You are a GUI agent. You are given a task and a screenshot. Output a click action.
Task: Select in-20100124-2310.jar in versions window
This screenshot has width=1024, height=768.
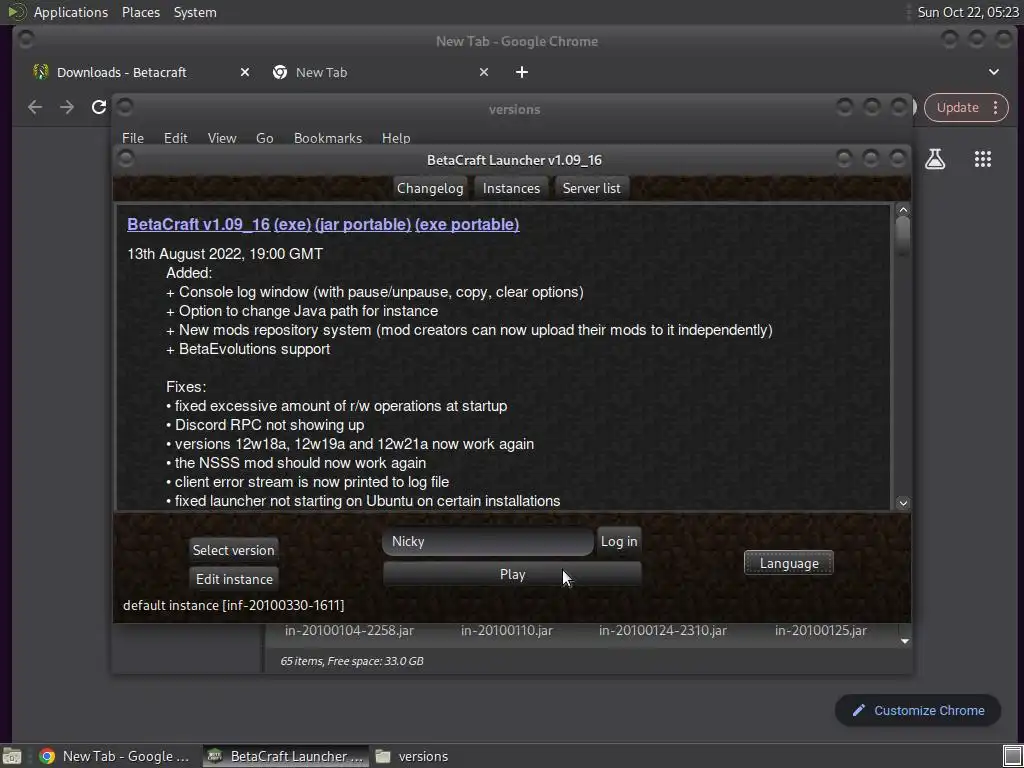(663, 630)
